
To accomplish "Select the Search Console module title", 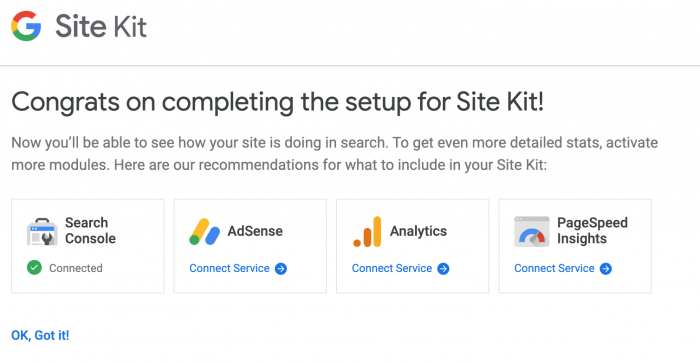I will (x=90, y=230).
